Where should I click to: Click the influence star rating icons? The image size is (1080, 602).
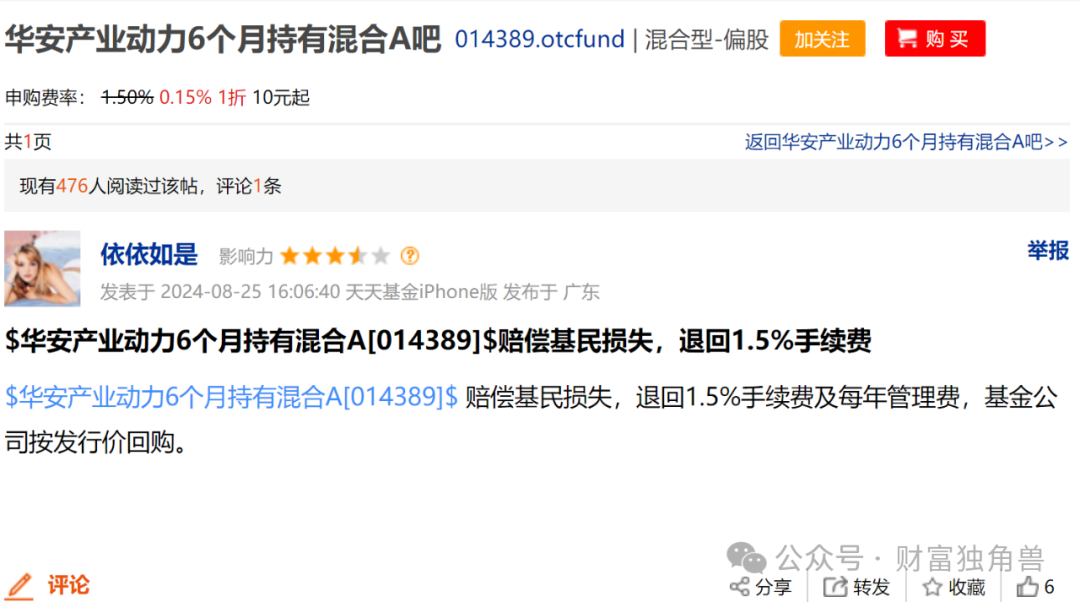click(335, 256)
